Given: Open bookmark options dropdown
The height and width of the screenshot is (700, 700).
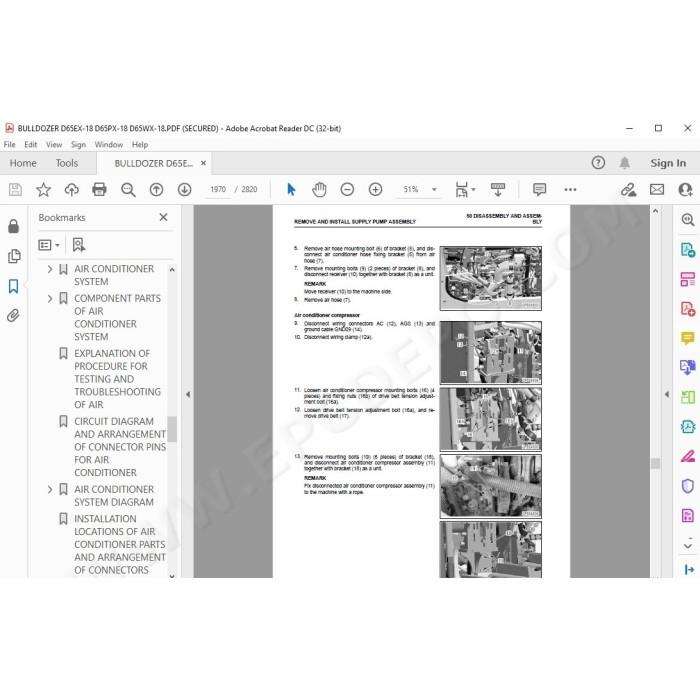Looking at the screenshot, I should click(x=49, y=245).
